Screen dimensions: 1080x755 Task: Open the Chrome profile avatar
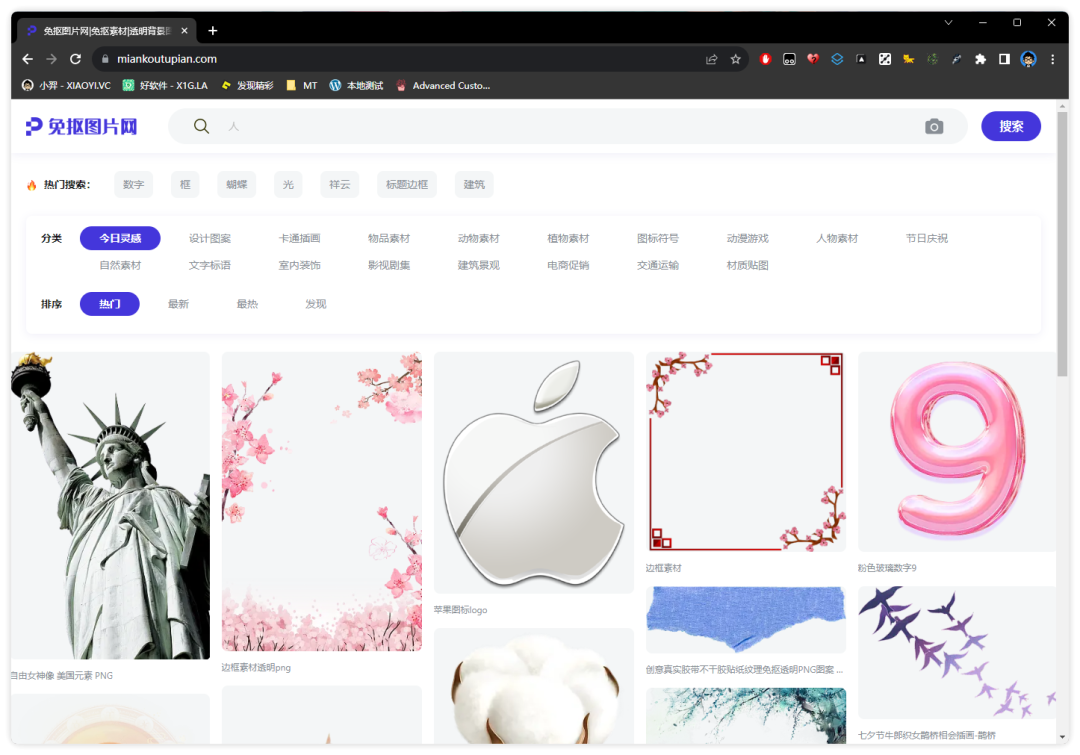1028,59
